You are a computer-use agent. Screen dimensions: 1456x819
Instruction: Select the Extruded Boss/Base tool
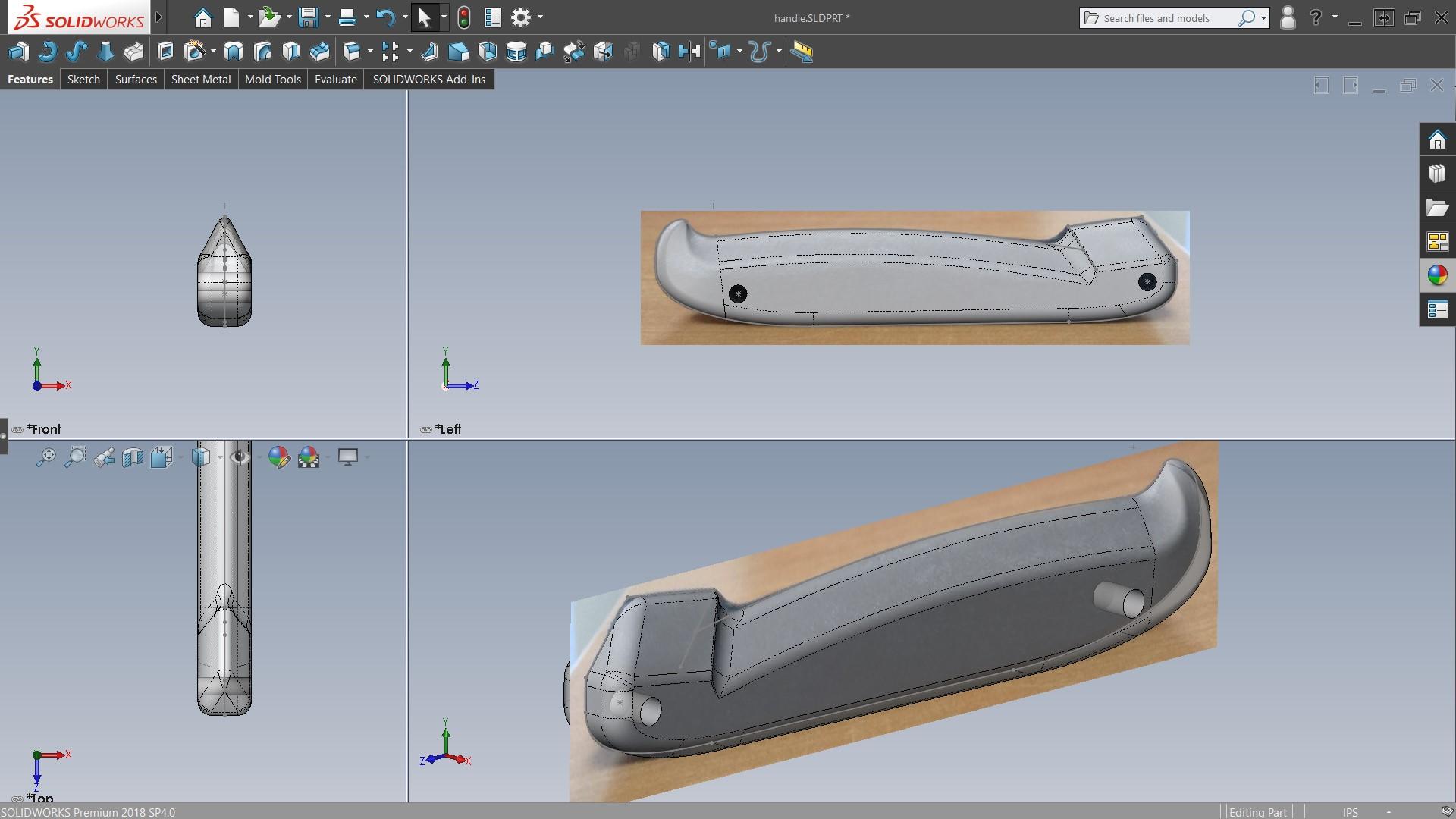click(x=18, y=52)
